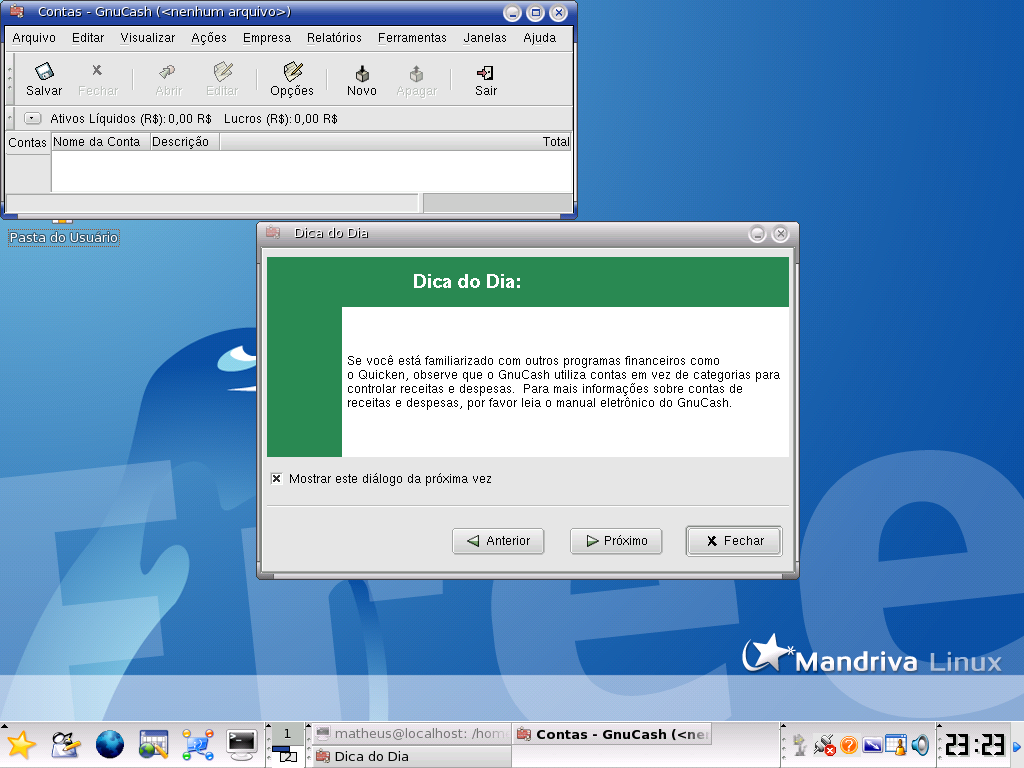Launch the penguin writing app in panel
1024x768 pixels.
pos(66,745)
